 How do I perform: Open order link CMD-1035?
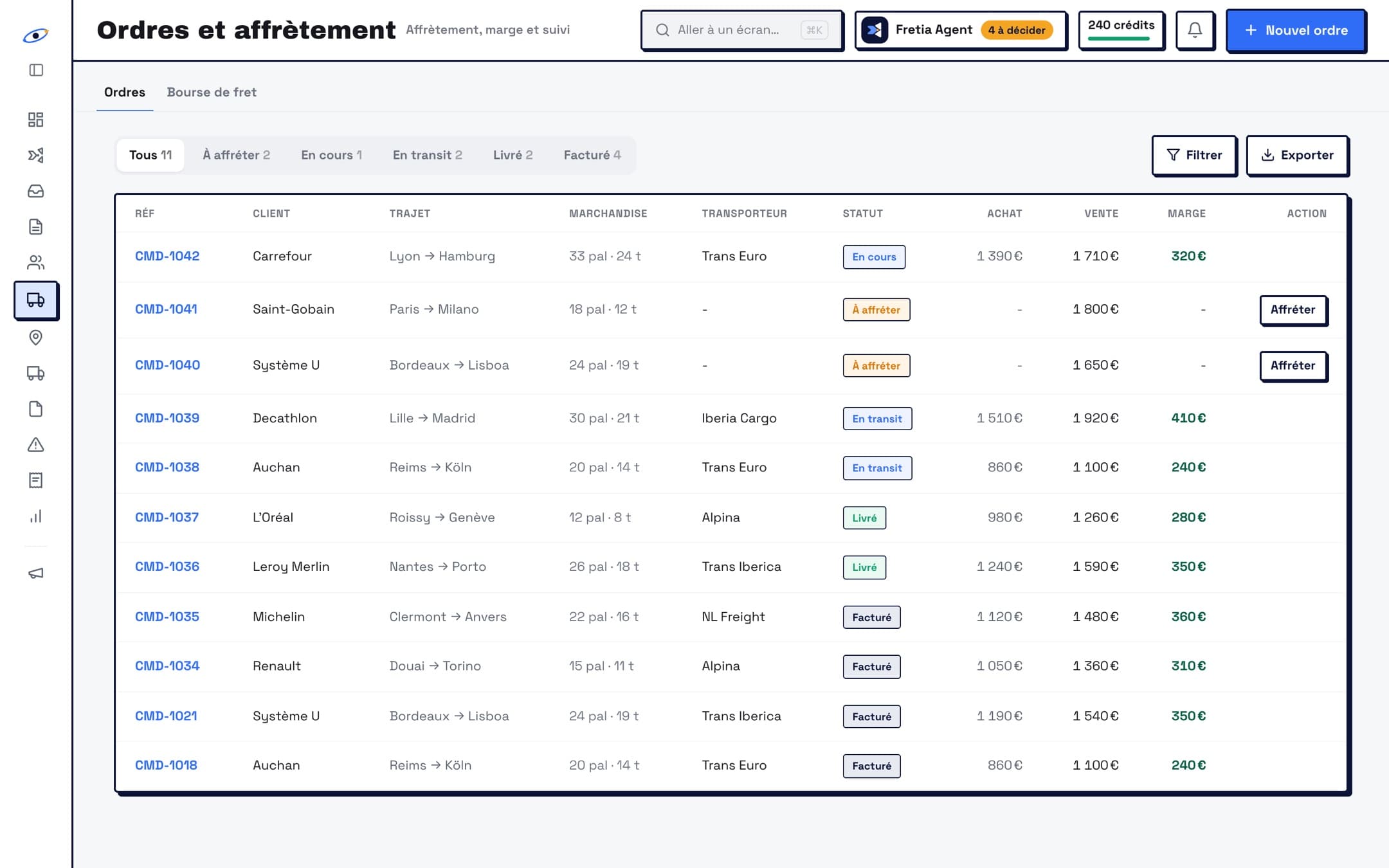coord(167,617)
